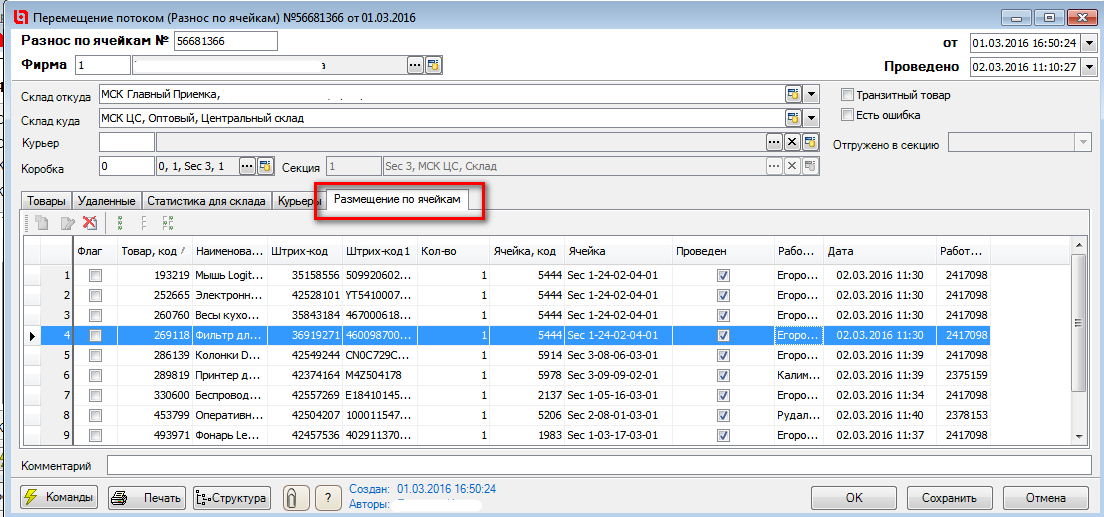The width and height of the screenshot is (1104, 517).
Task: Click the Печать button
Action: 147,498
